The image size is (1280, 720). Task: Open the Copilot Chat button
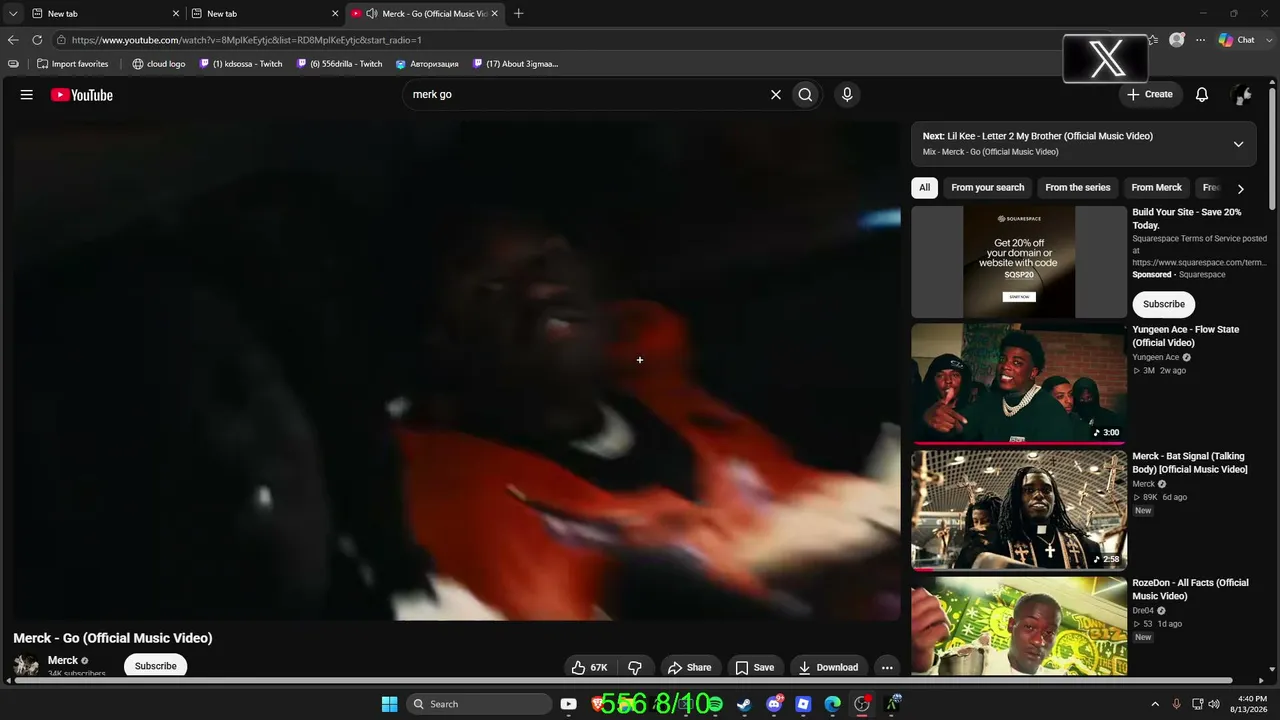pyautogui.click(x=1237, y=40)
